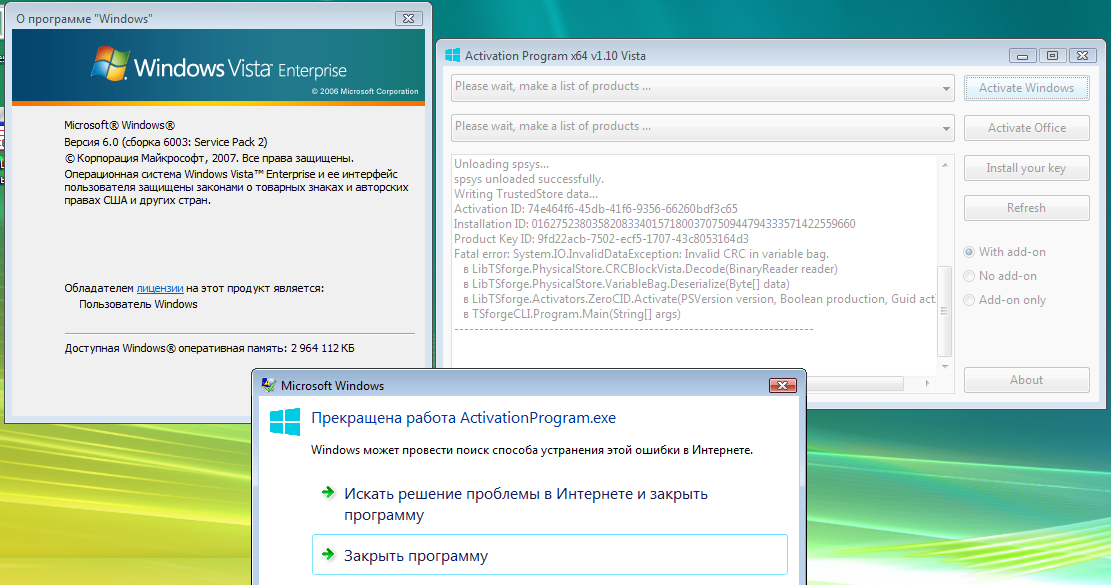Click the 'Writing TrustedStore data...' log line

point(526,194)
